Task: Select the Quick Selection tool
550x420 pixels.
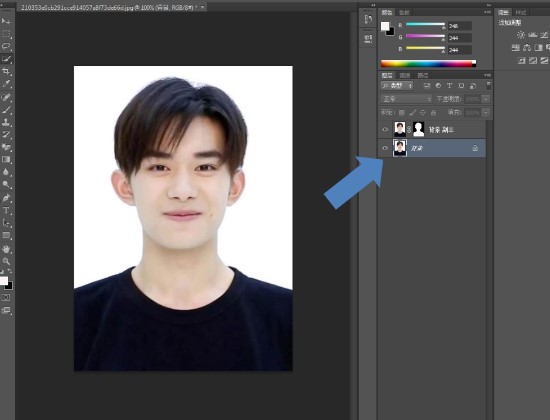Action: point(6,59)
